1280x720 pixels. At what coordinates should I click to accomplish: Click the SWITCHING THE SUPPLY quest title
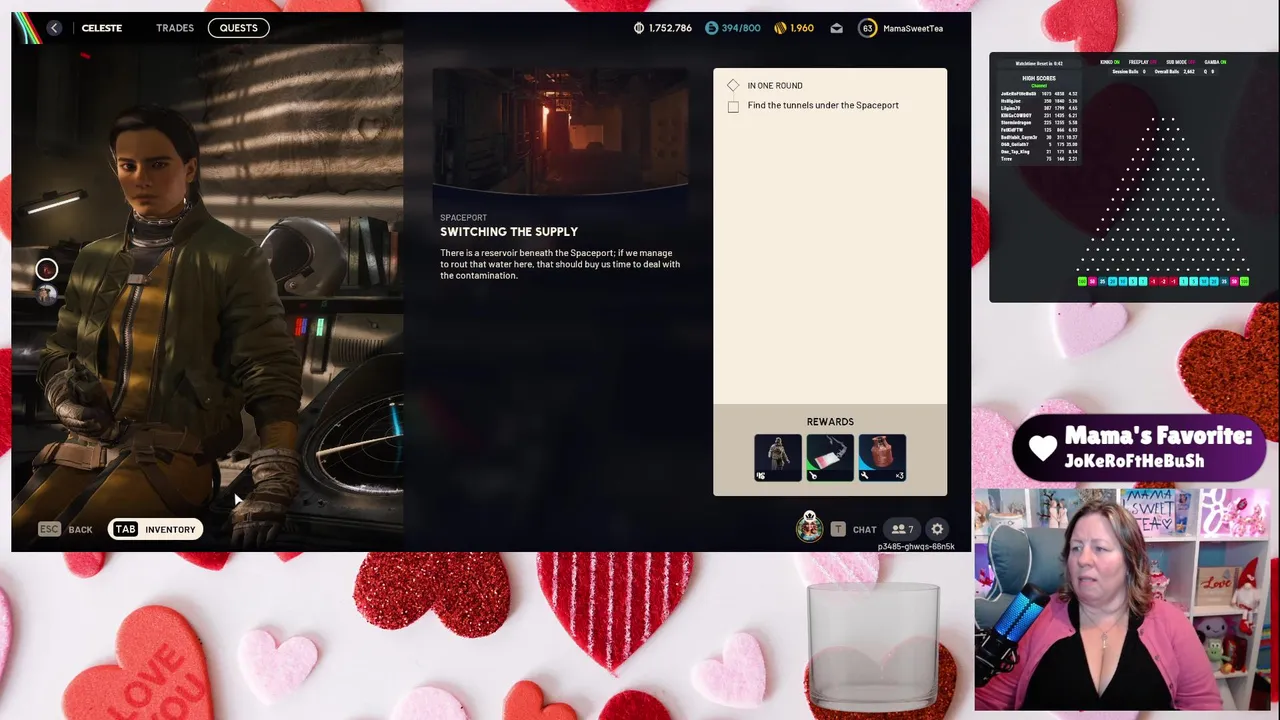coord(509,232)
